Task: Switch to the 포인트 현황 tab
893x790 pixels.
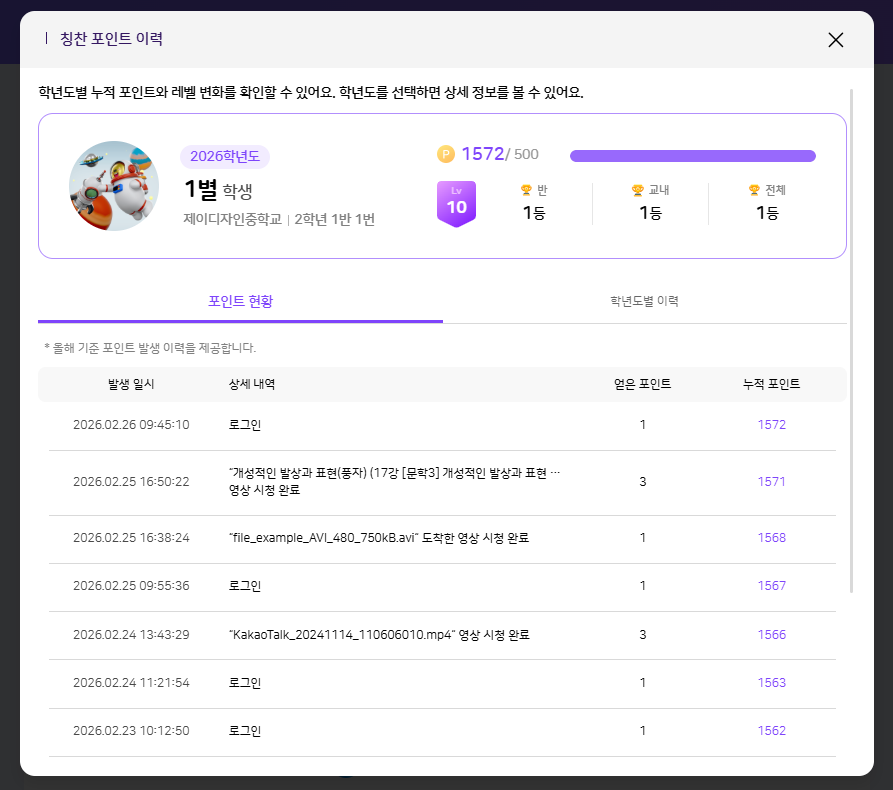Action: [x=240, y=301]
